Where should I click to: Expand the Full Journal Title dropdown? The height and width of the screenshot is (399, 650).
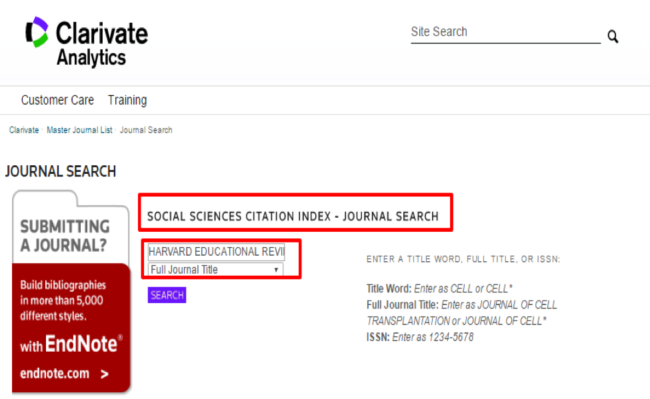[x=216, y=270]
